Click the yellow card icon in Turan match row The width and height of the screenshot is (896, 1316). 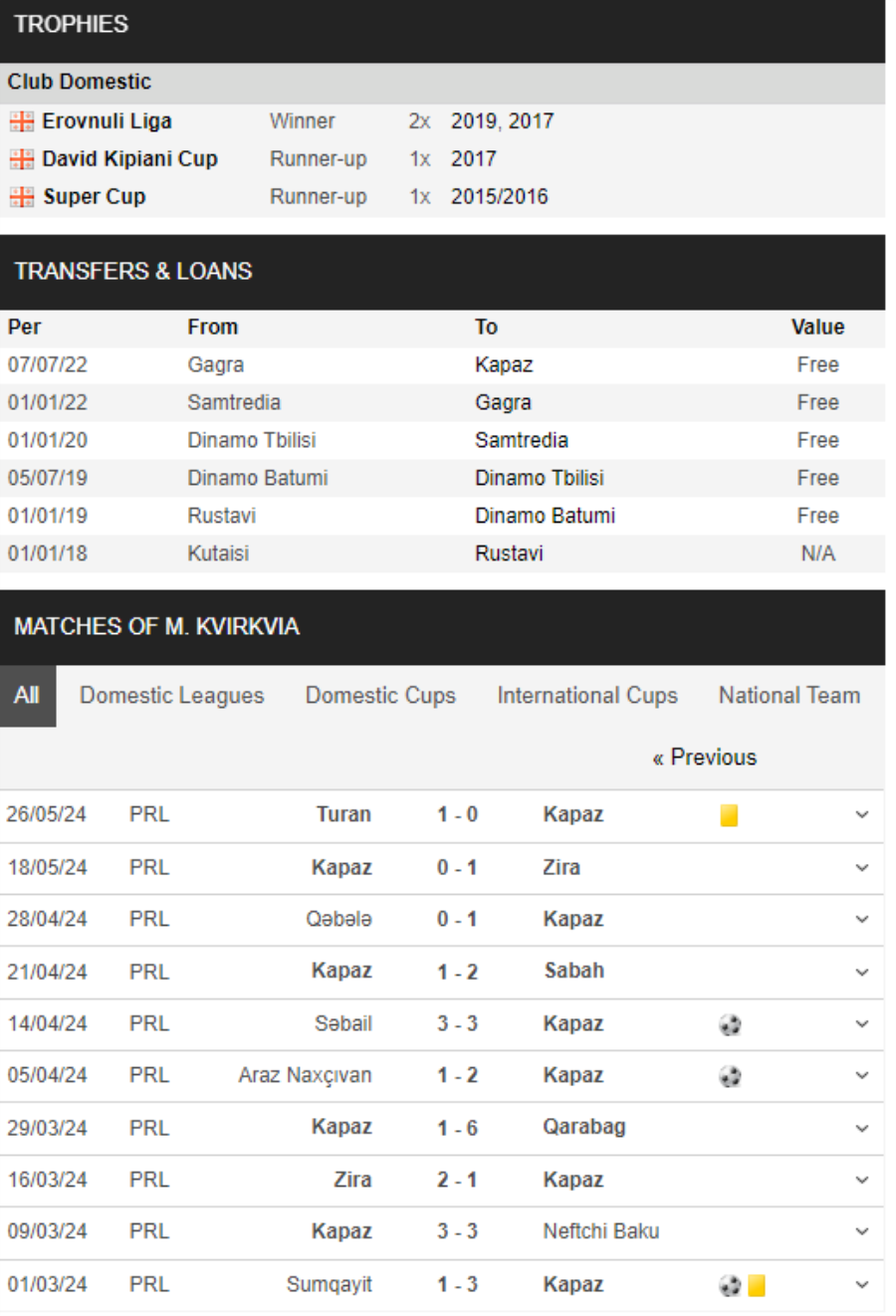coord(729,815)
